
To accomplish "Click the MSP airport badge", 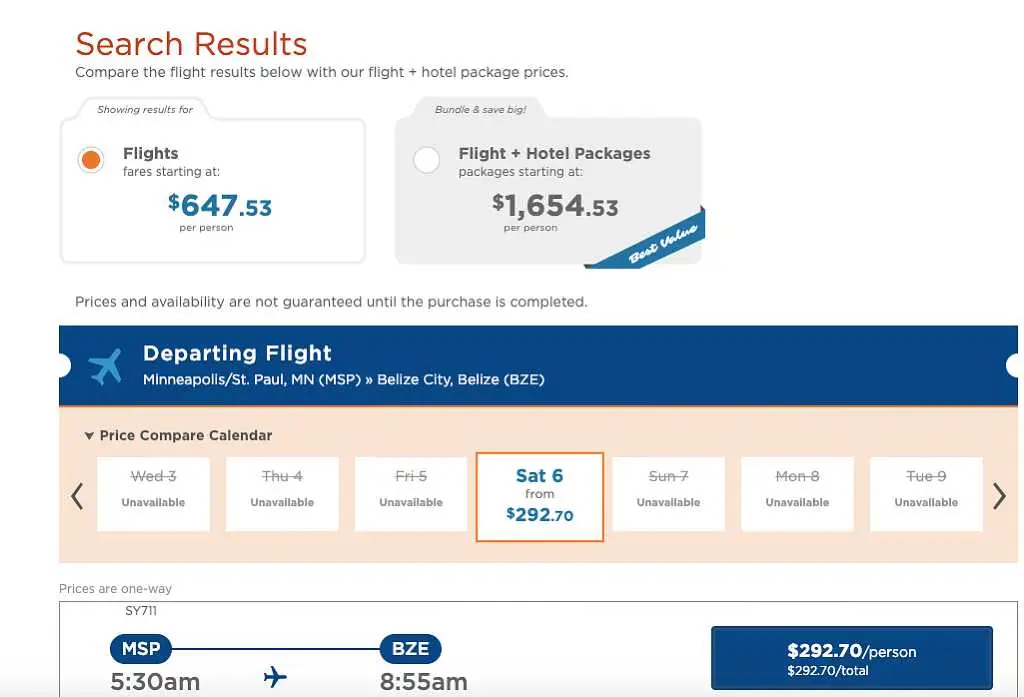I will click(141, 649).
